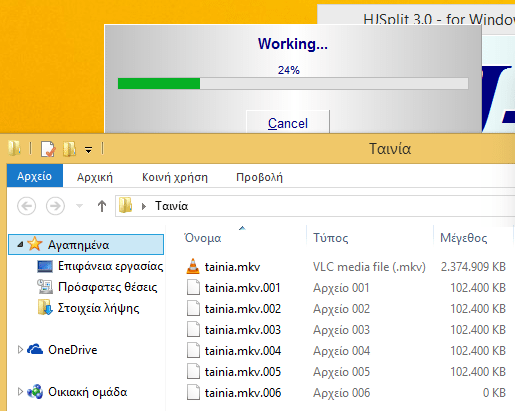515x411 pixels.
Task: Collapse the Αγαπημένα favorites tree
Action: (x=20, y=245)
